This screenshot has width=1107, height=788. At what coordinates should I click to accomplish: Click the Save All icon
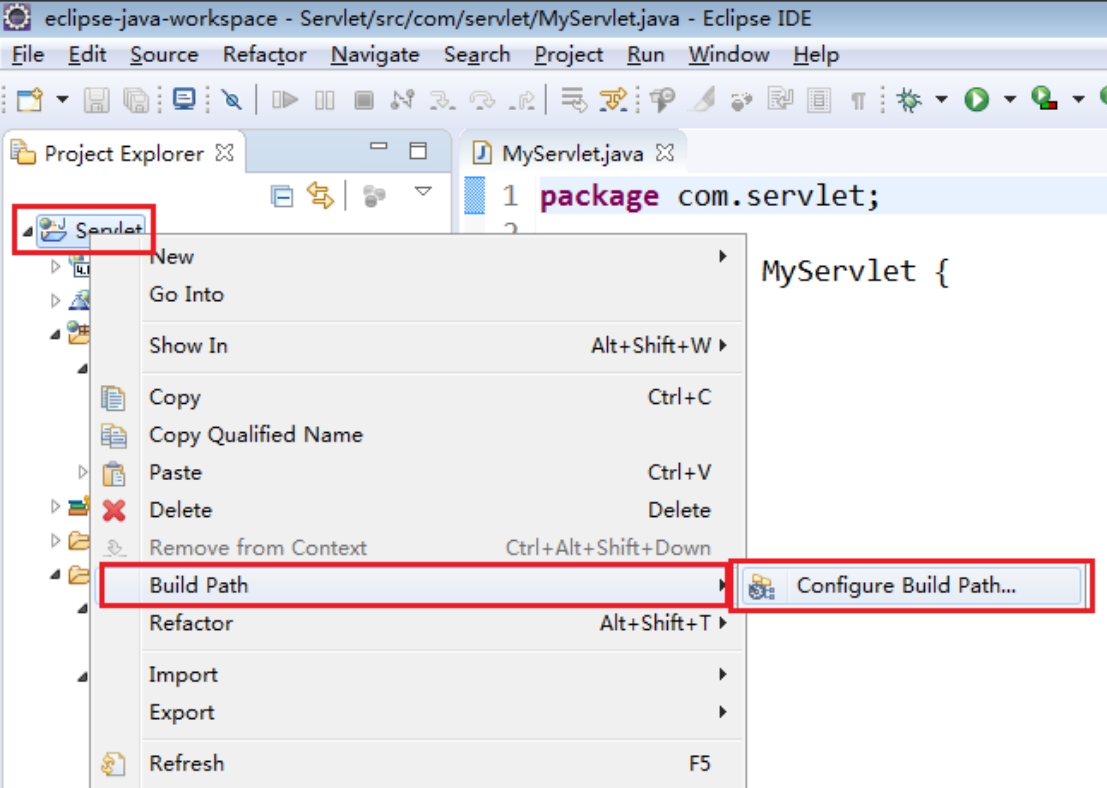click(x=136, y=100)
